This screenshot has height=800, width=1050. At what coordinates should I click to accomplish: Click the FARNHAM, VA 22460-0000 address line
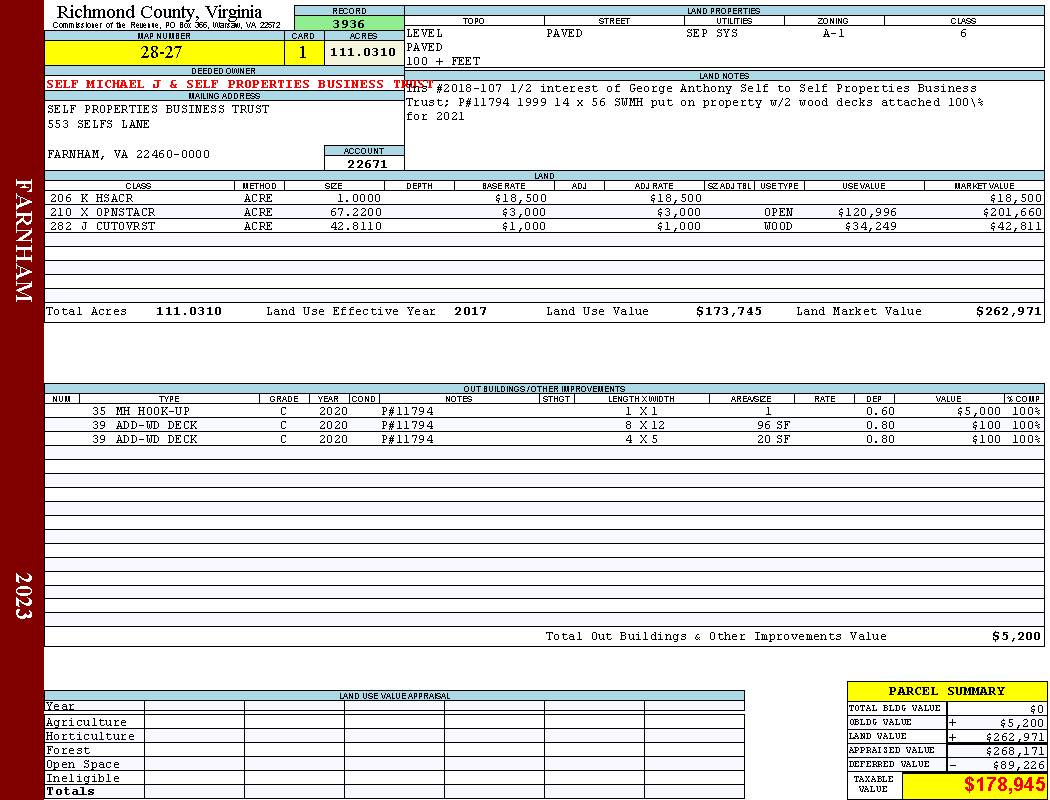click(x=129, y=155)
